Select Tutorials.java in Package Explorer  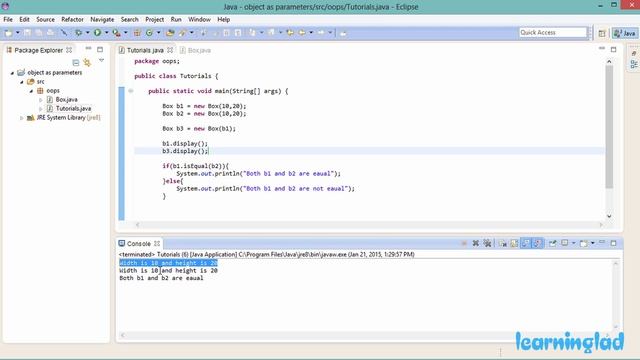pos(73,109)
